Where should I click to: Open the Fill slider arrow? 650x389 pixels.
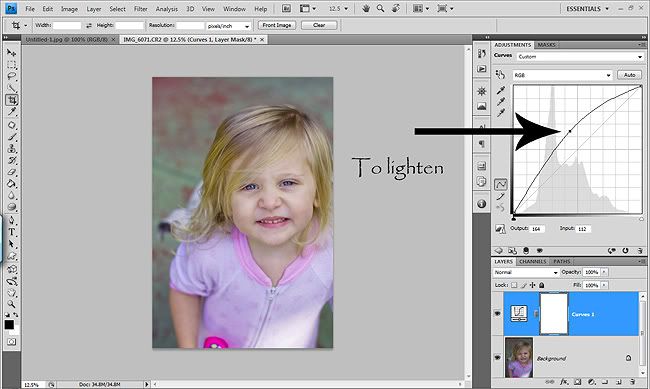[604, 285]
